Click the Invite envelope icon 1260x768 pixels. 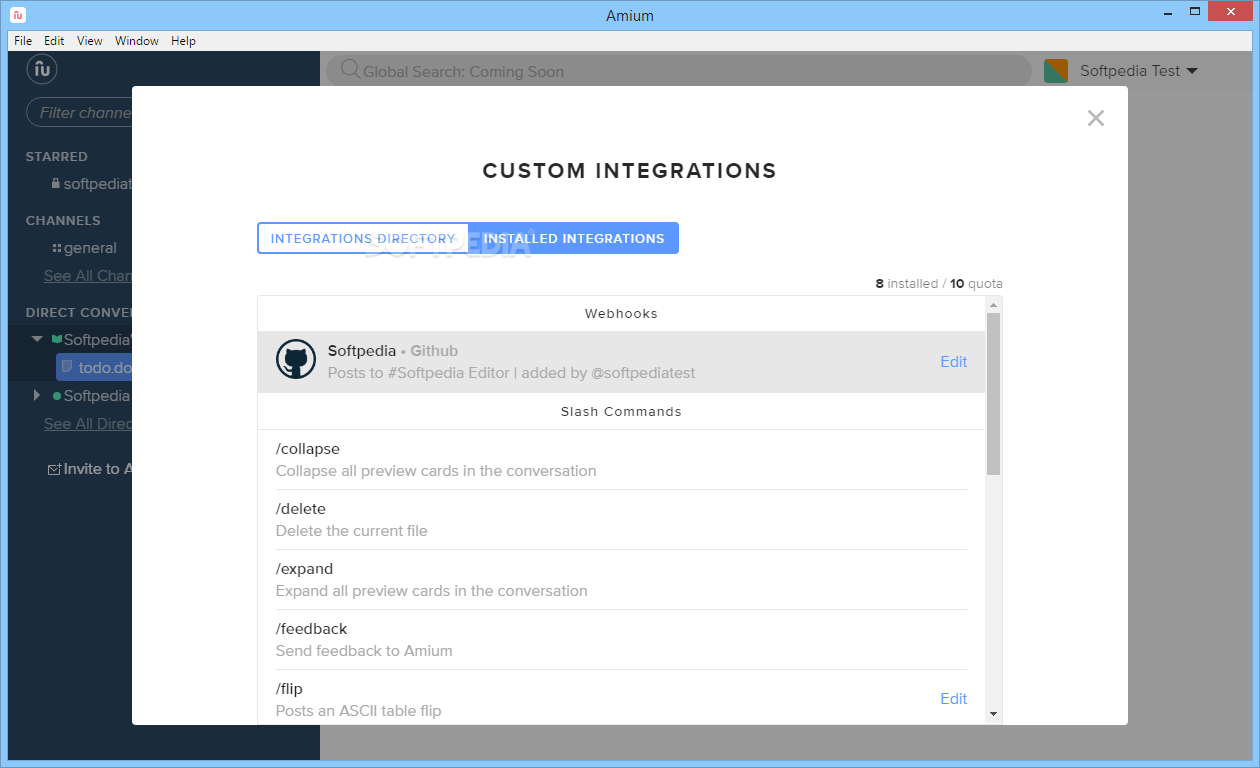54,469
